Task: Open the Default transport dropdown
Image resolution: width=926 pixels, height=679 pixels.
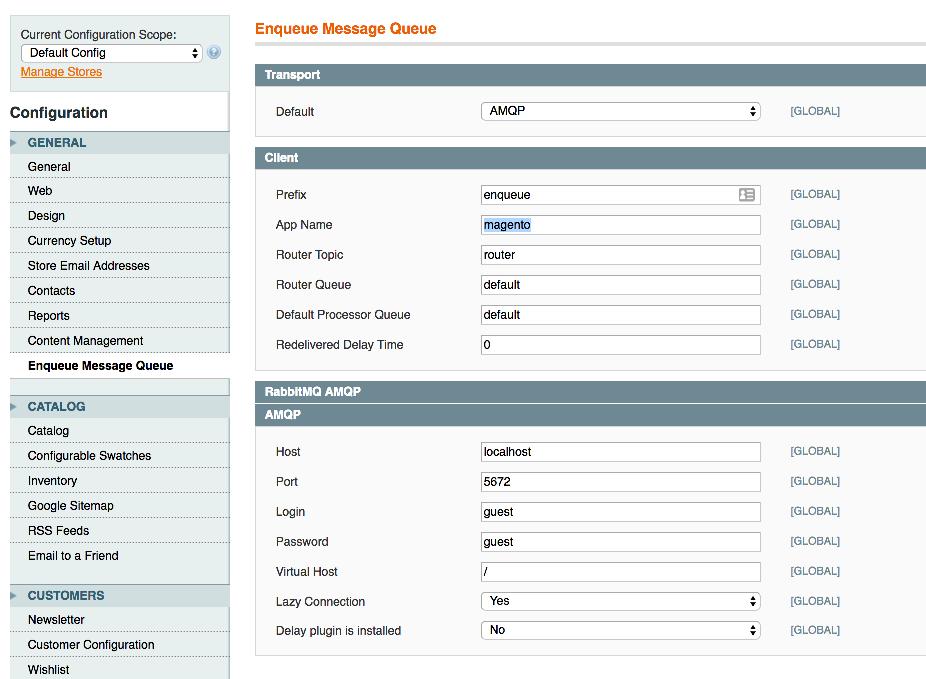Action: [620, 112]
